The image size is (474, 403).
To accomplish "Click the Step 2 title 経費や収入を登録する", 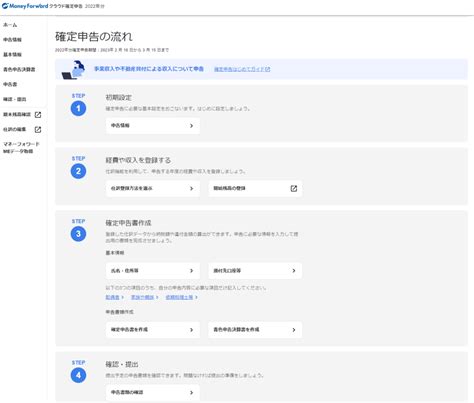I will coord(138,160).
